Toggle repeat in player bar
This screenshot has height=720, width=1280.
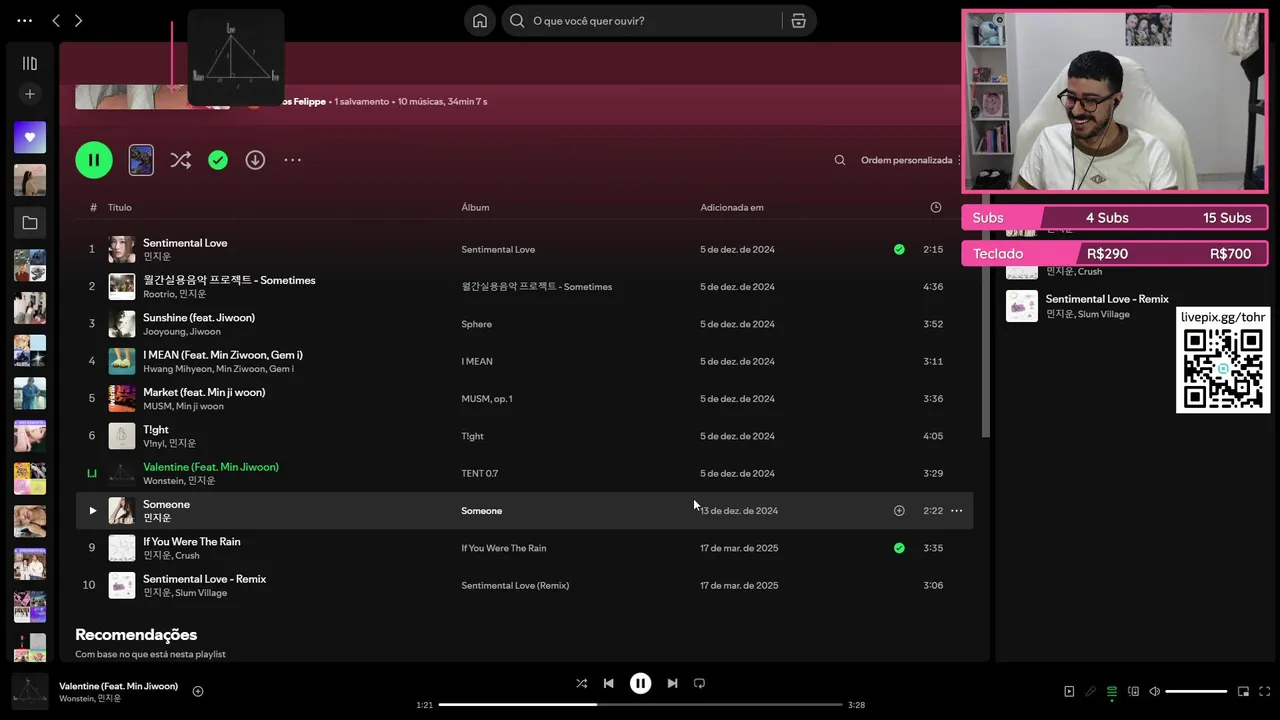click(x=699, y=683)
